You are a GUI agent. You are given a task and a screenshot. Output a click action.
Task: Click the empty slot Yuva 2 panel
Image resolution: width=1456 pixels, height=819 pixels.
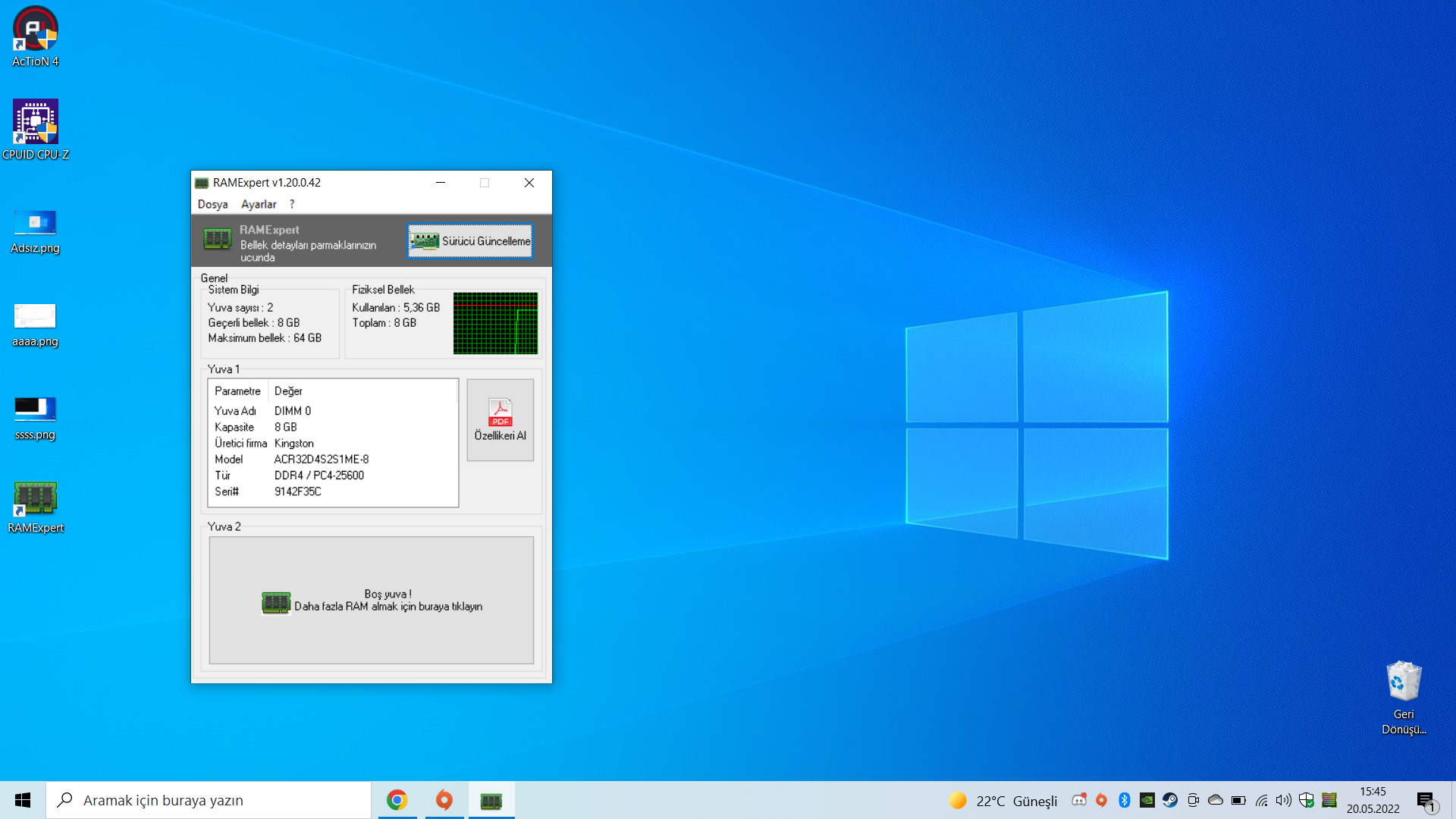pos(372,600)
